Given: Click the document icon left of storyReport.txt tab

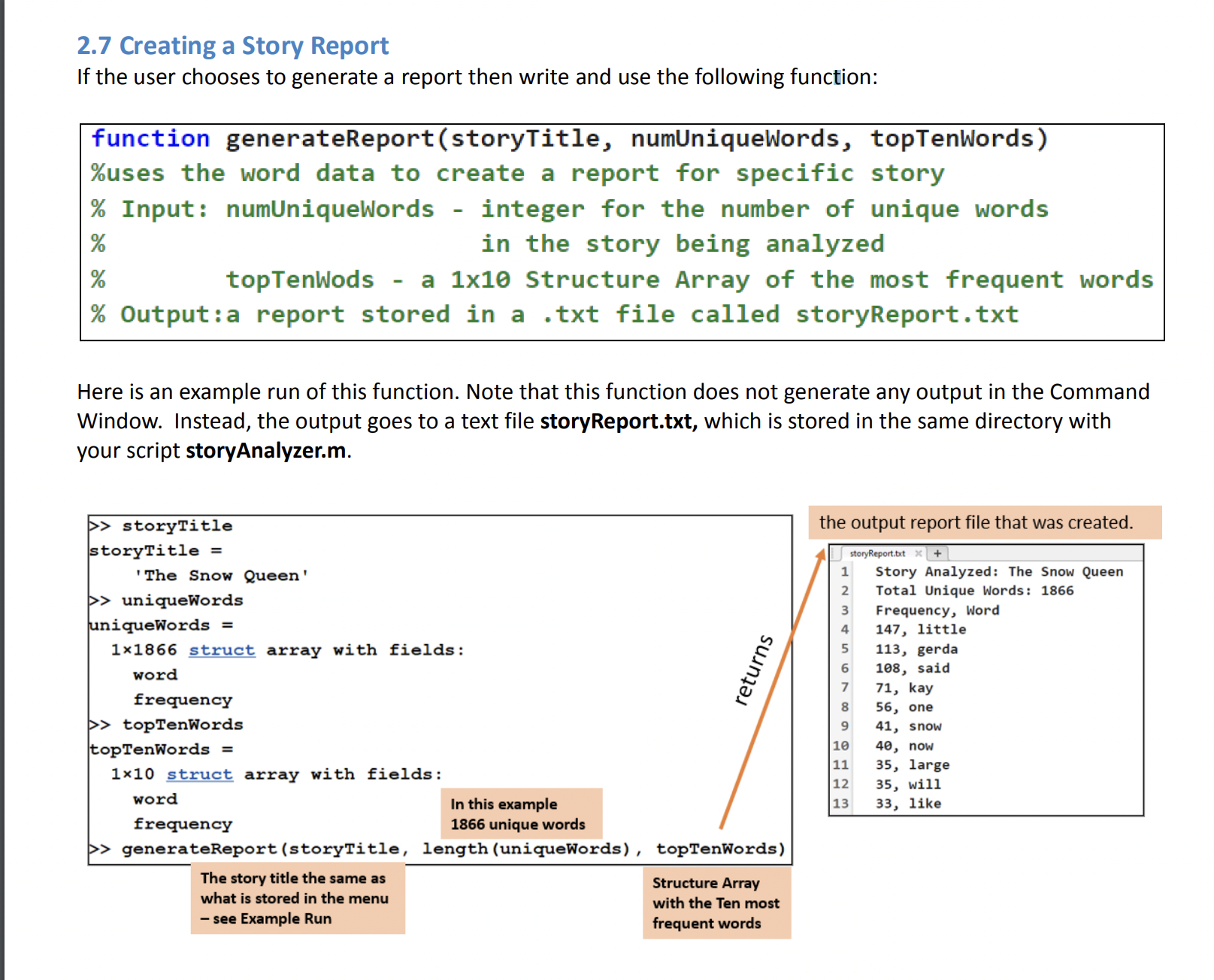Looking at the screenshot, I should pyautogui.click(x=834, y=552).
